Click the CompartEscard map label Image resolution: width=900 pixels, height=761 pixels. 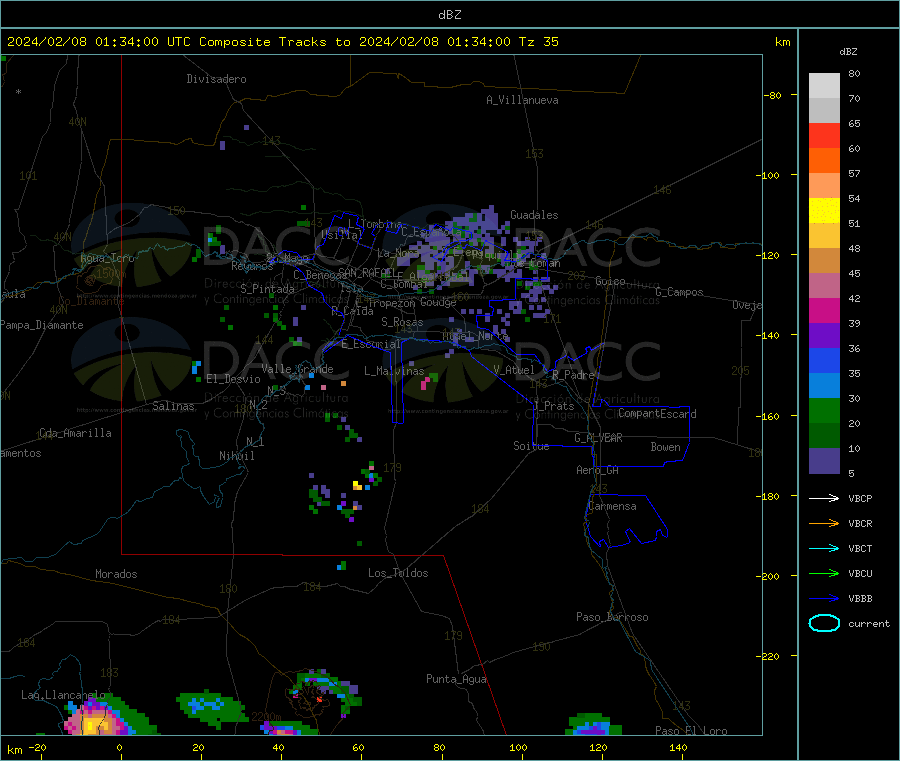click(x=657, y=413)
